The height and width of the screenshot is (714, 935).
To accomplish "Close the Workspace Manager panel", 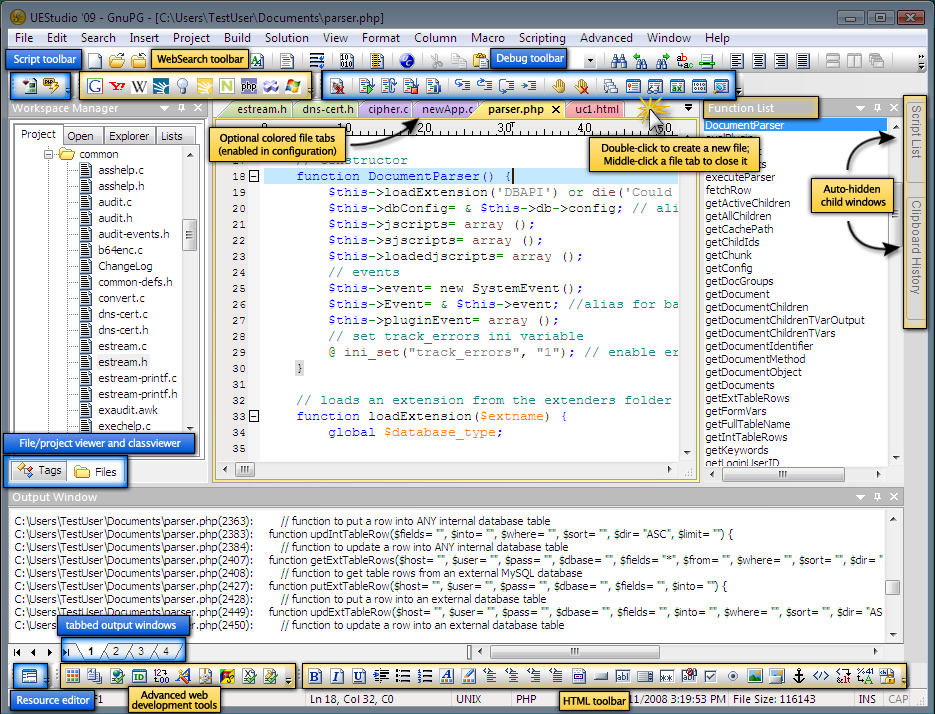I will pos(198,108).
